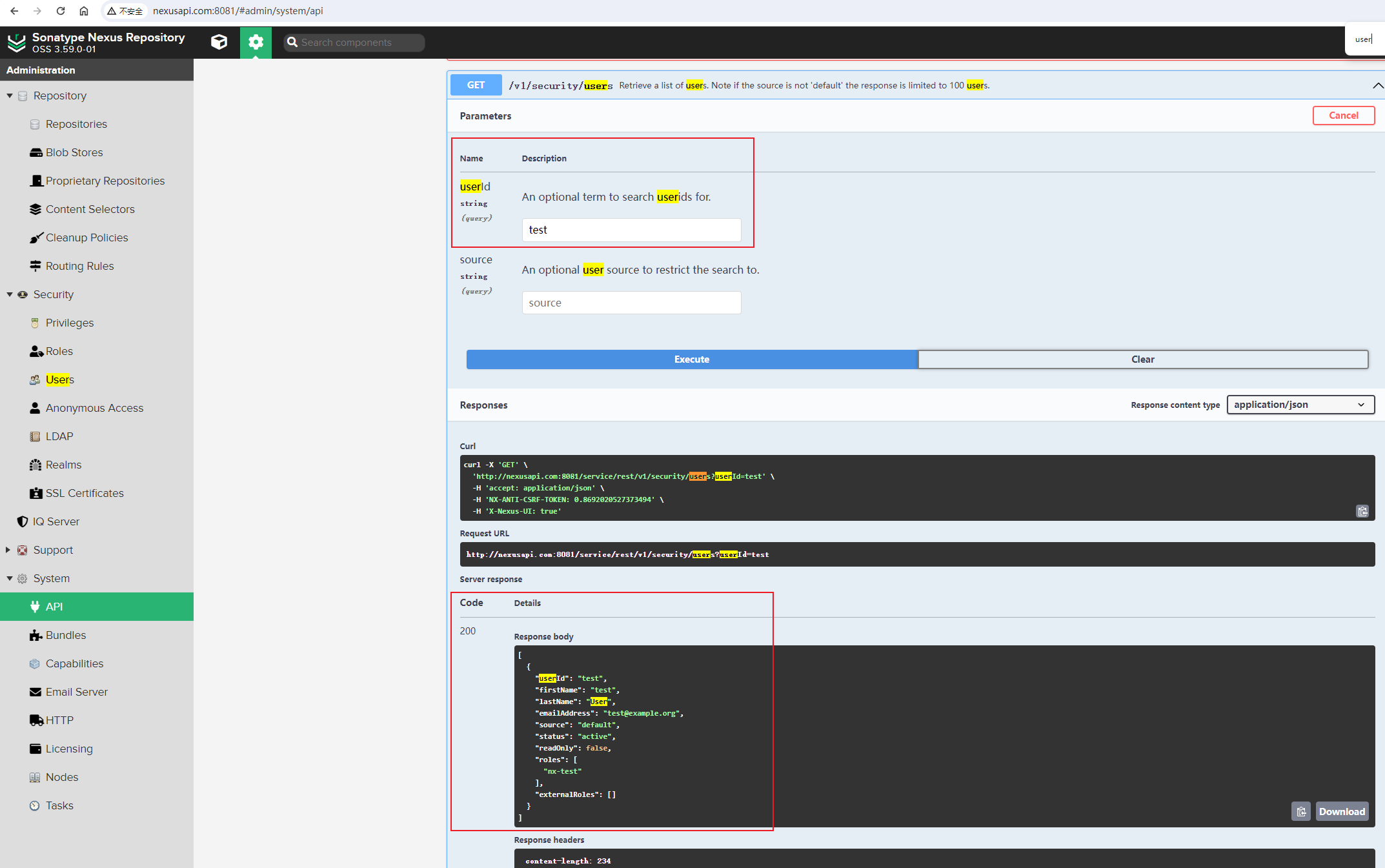Click the Bundles puzzle icon
Viewport: 1385px width, 868px height.
[x=35, y=635]
